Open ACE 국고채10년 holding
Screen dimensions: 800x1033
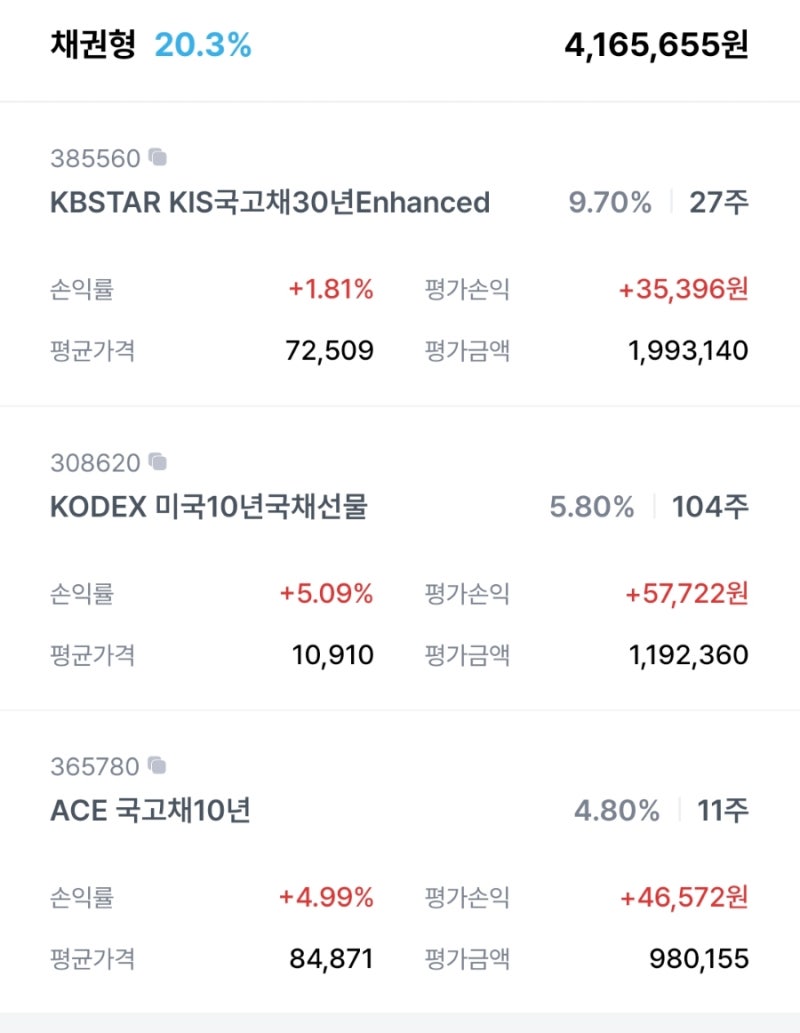click(150, 810)
